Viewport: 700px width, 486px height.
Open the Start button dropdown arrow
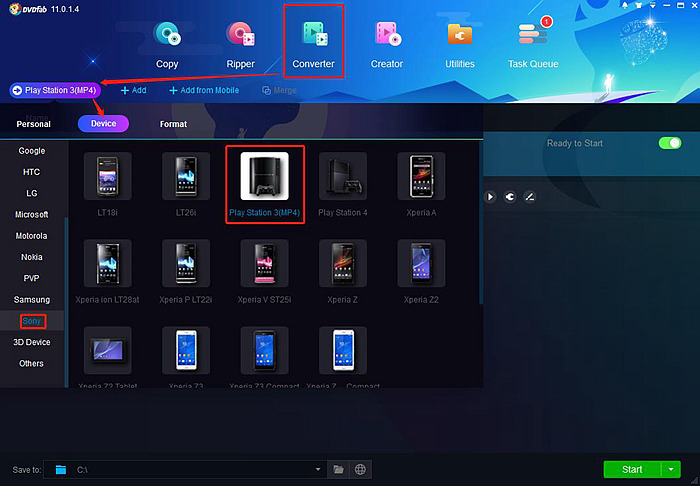tap(671, 469)
